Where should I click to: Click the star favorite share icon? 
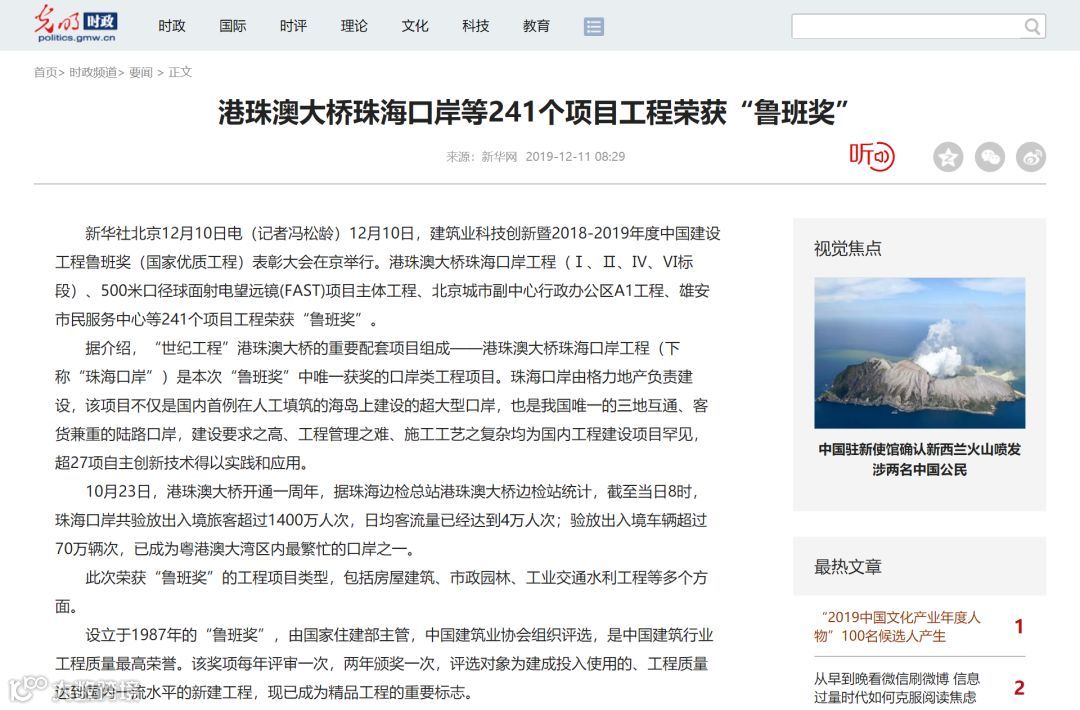tap(948, 157)
